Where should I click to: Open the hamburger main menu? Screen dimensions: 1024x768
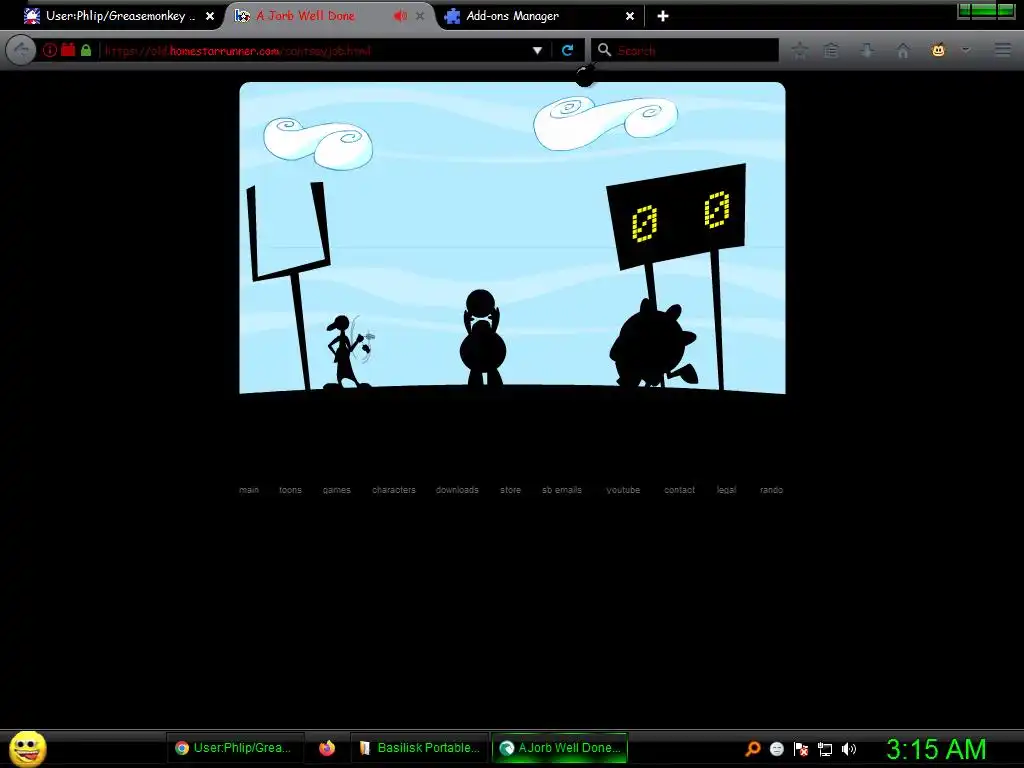(x=1002, y=50)
